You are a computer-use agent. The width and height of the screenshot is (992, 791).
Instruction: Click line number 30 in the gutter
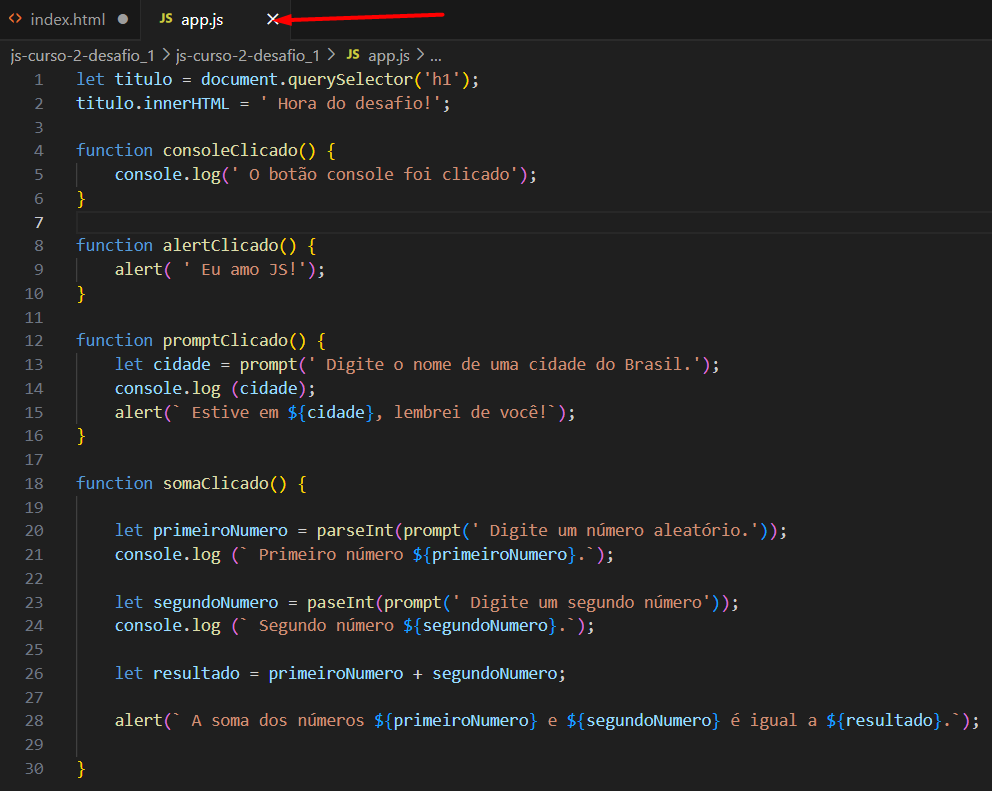click(x=34, y=769)
